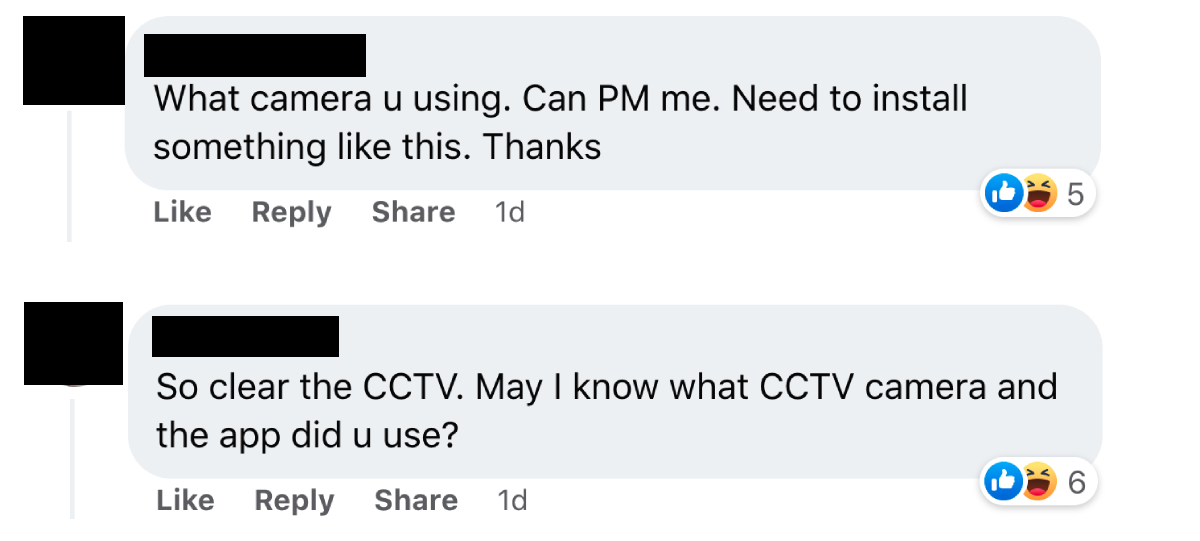Click the laughing emoji reaction beside count 6
Screen dimensions: 1200x541
coord(1040,482)
